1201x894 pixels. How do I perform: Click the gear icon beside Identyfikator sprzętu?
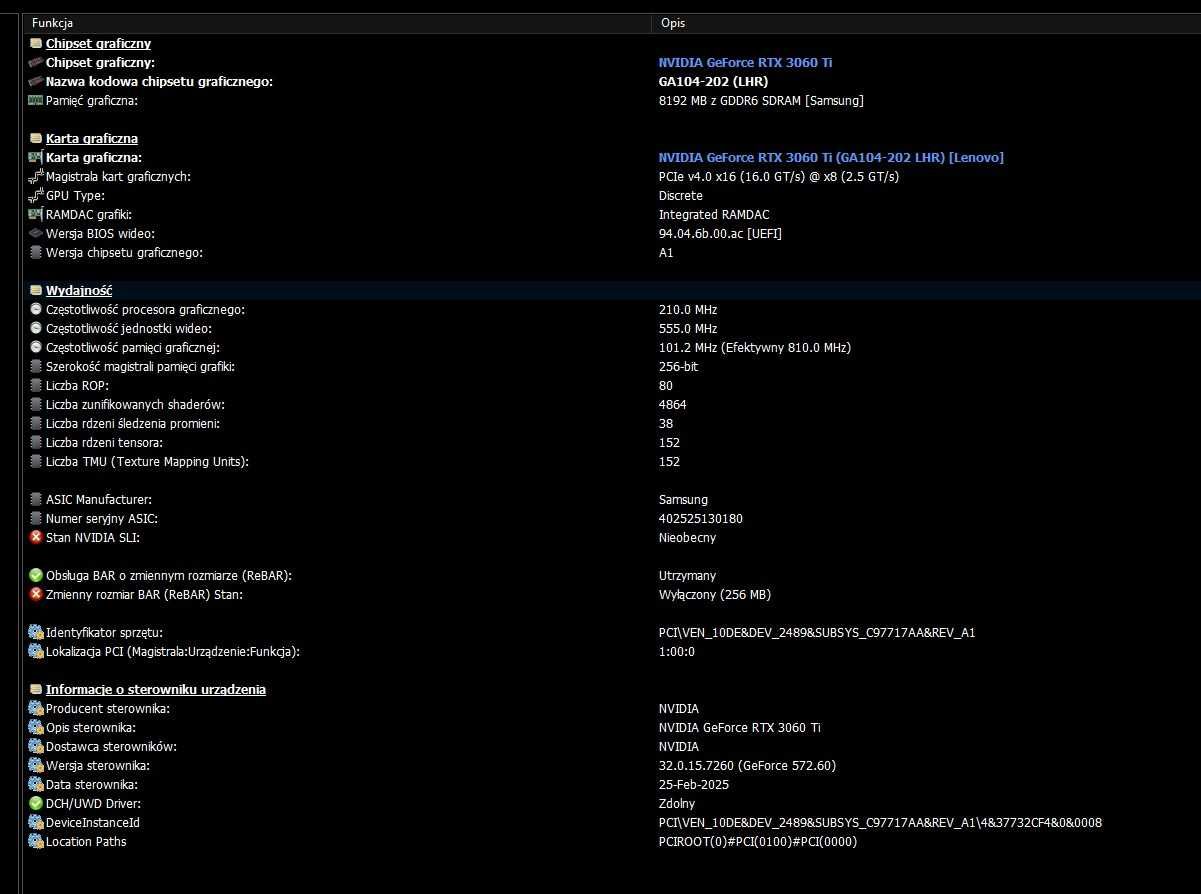tap(36, 632)
